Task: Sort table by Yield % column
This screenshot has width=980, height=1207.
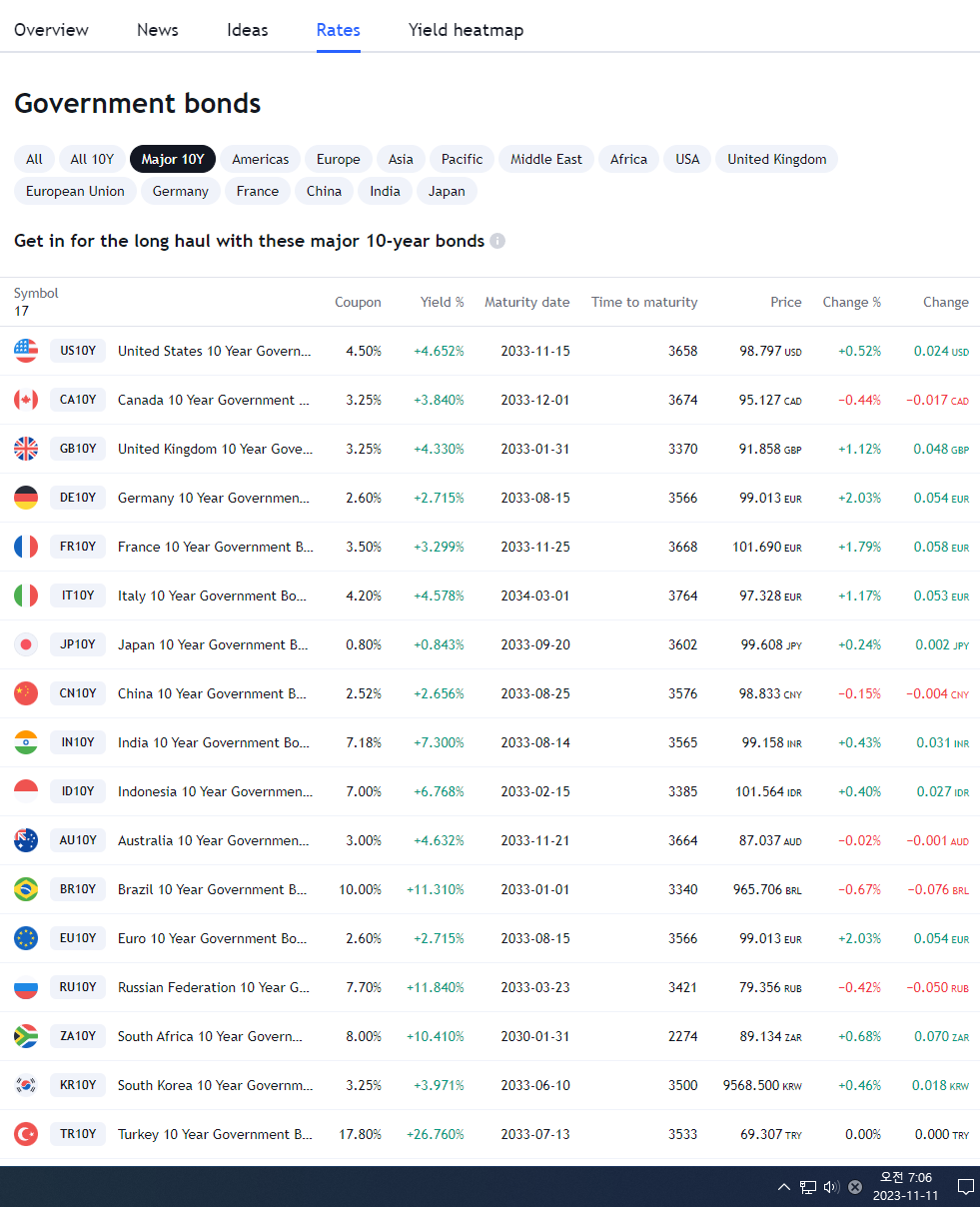Action: (443, 302)
